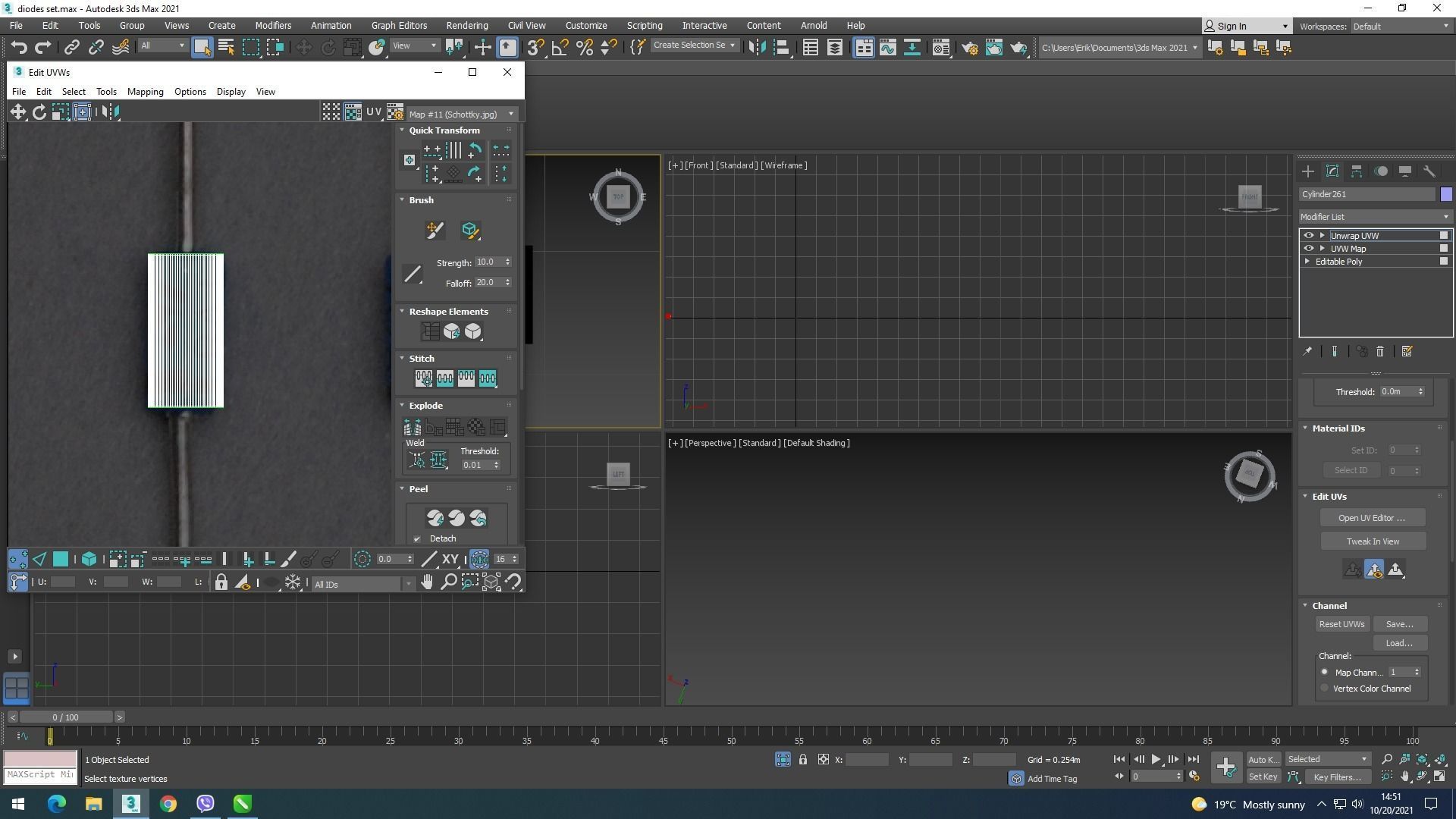
Task: Toggle the Detach checkbox in Peel
Action: (x=417, y=539)
